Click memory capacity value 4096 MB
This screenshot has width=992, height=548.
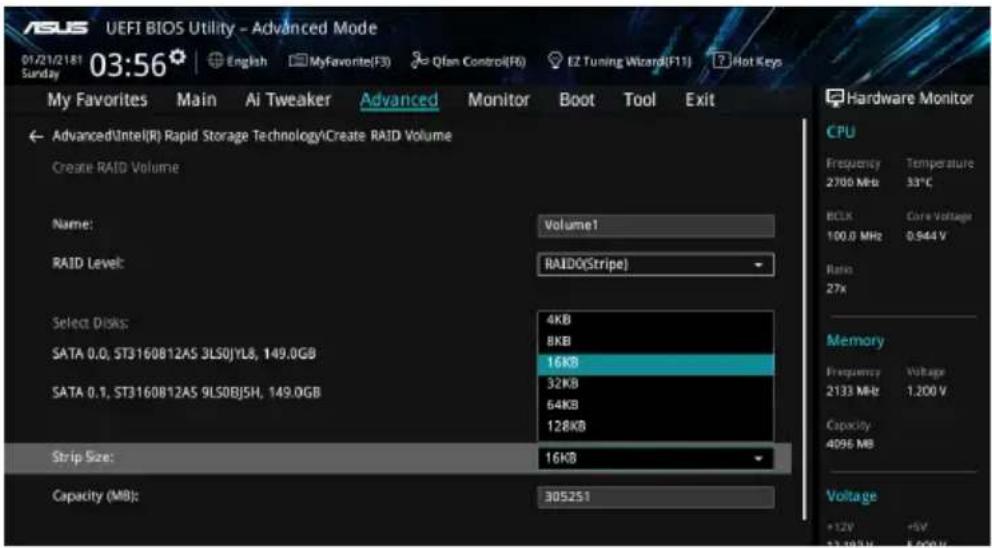(x=850, y=444)
